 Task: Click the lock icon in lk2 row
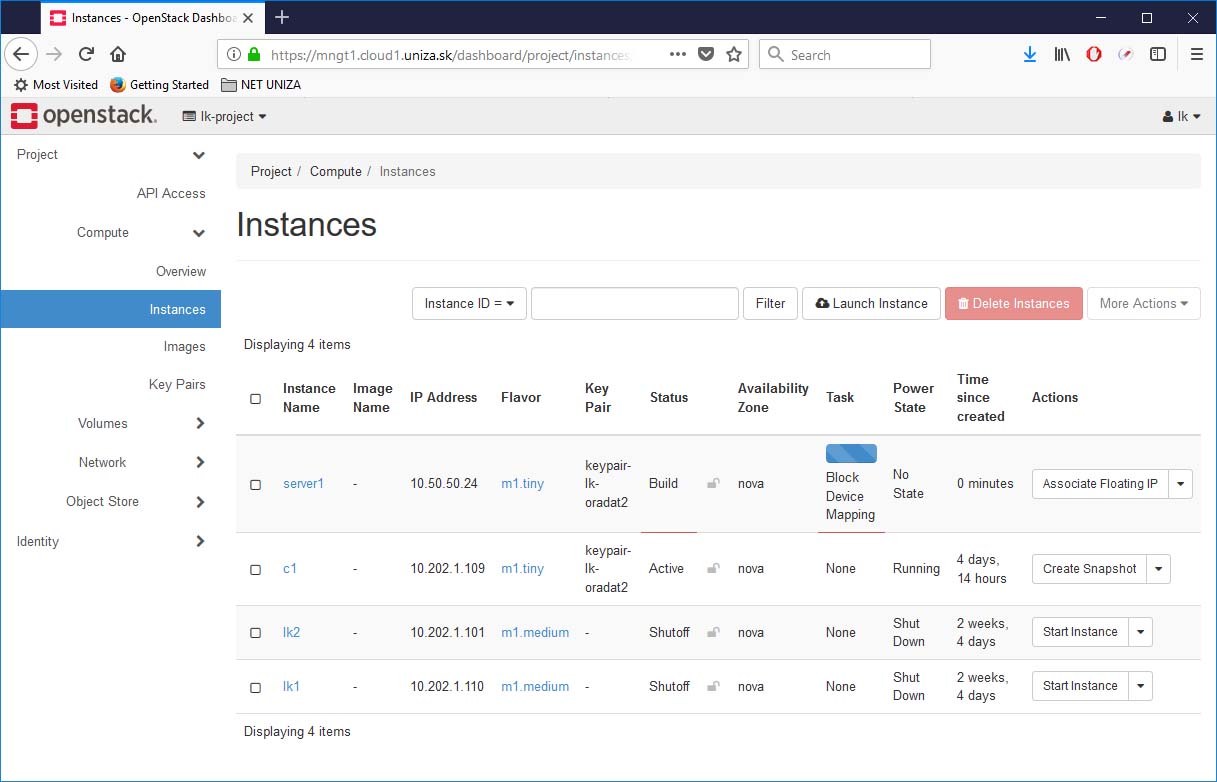[x=713, y=633]
